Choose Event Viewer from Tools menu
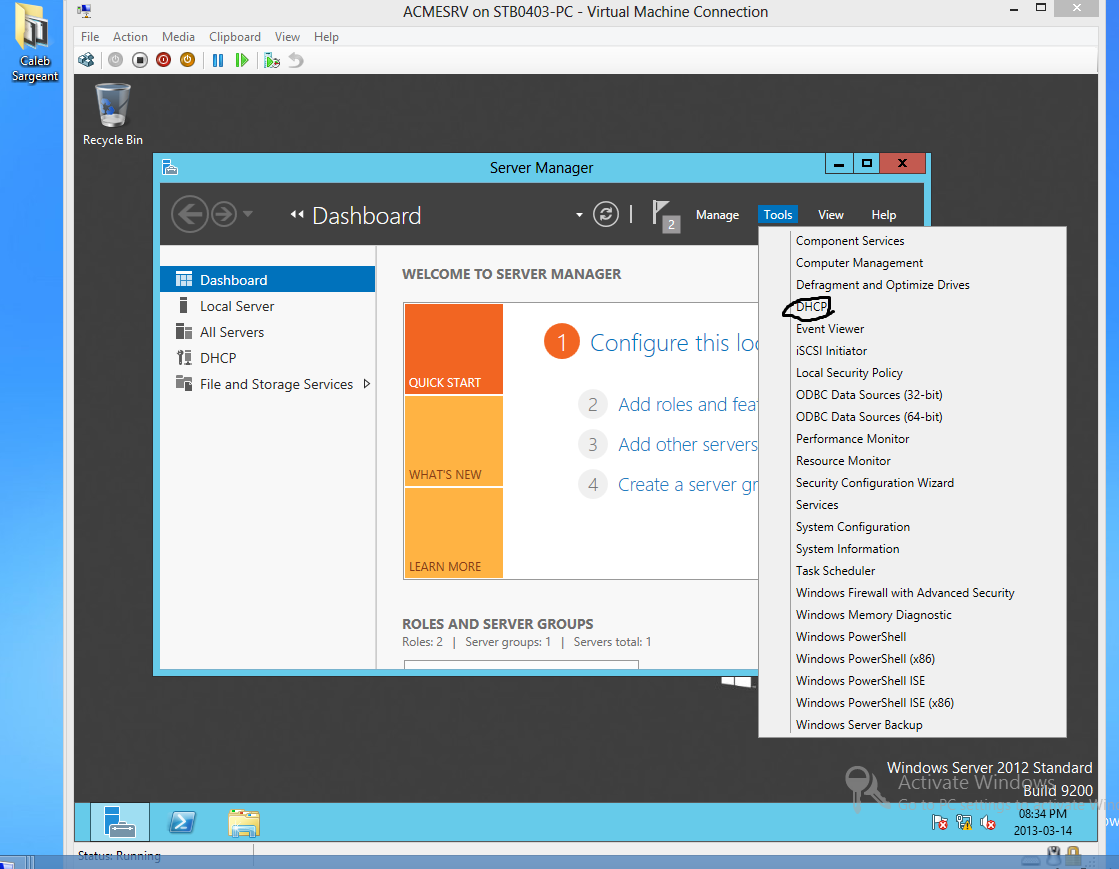This screenshot has height=869, width=1119. point(830,329)
